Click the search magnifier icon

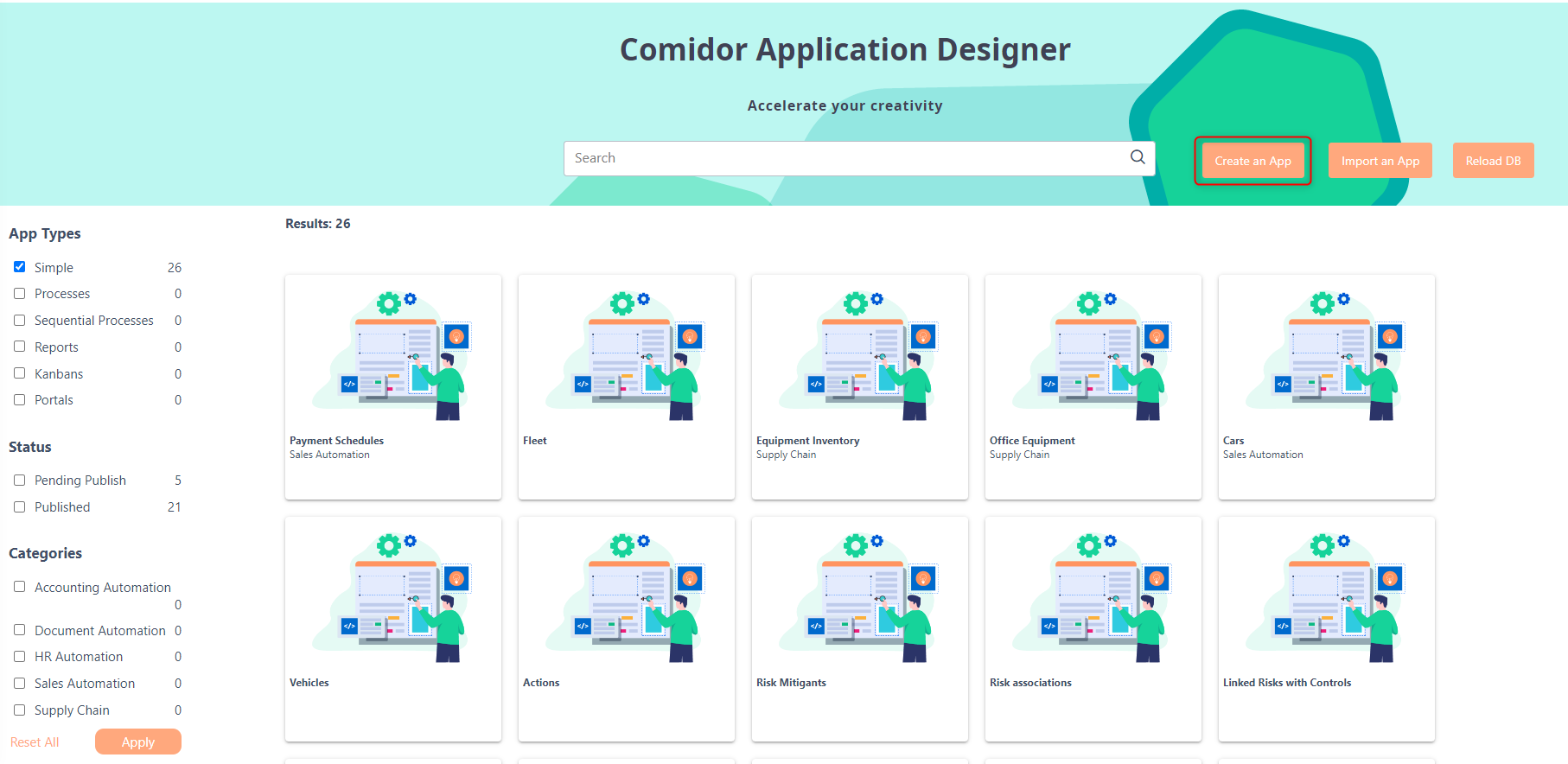pos(1138,157)
